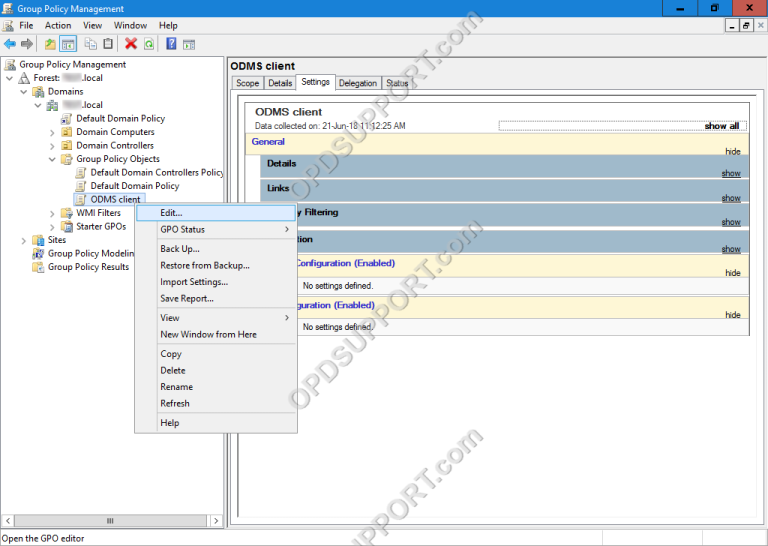The width and height of the screenshot is (768, 546).
Task: Click the WMI Filters folder icon
Action: pos(67,213)
